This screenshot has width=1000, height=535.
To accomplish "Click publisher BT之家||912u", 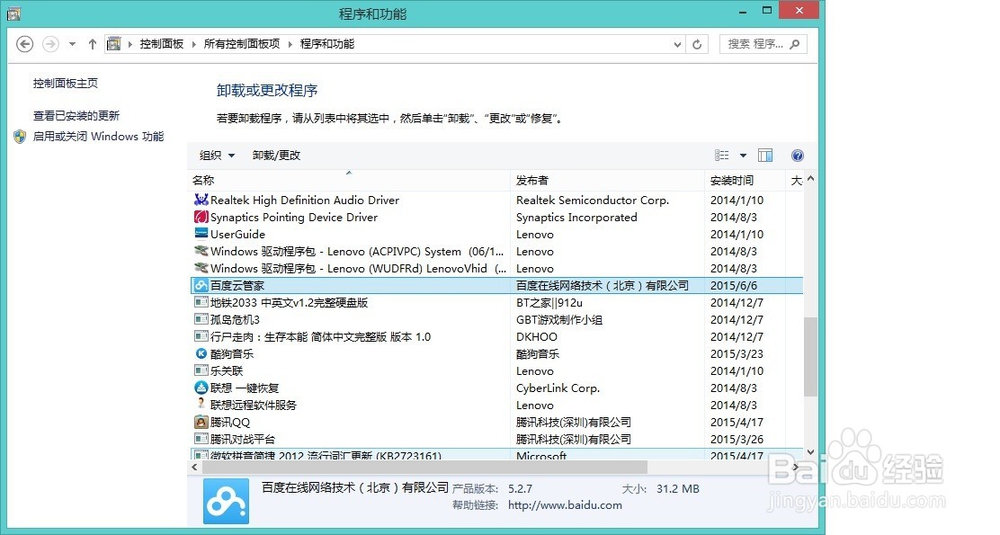I will point(549,302).
